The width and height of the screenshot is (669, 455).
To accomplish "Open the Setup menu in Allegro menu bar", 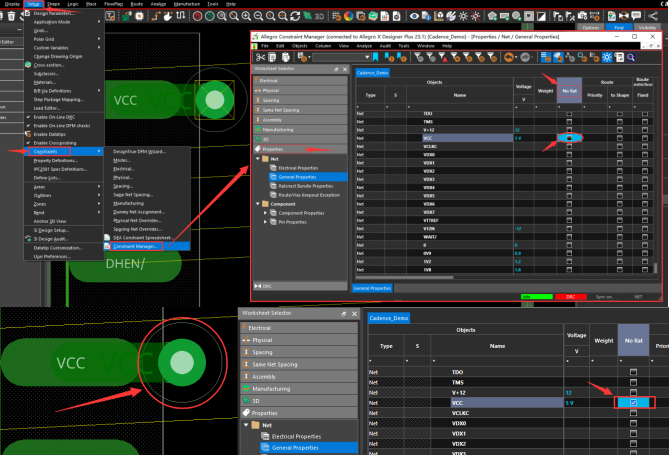I will tap(33, 4).
